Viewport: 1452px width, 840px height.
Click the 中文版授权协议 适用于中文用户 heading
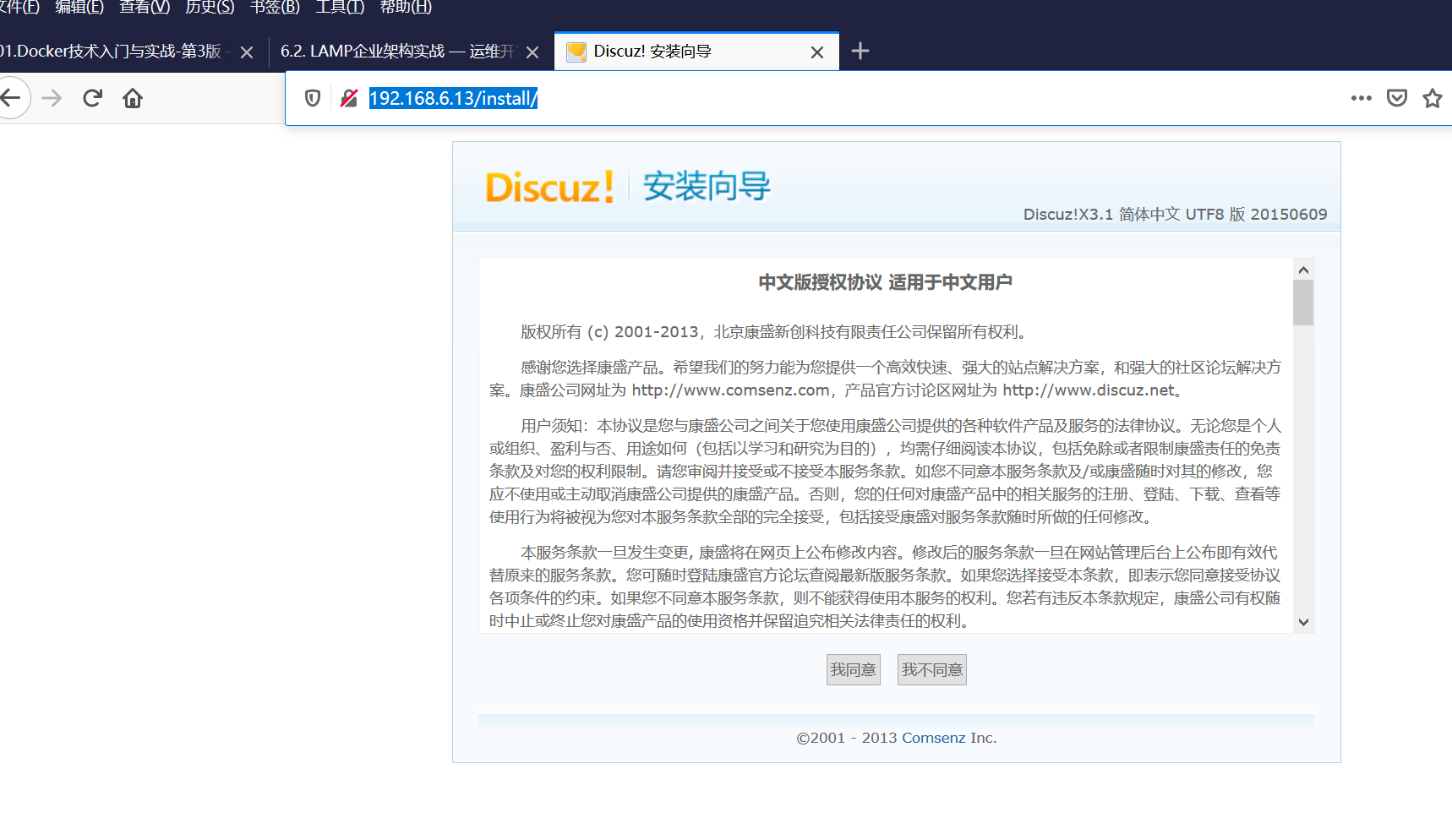885,282
